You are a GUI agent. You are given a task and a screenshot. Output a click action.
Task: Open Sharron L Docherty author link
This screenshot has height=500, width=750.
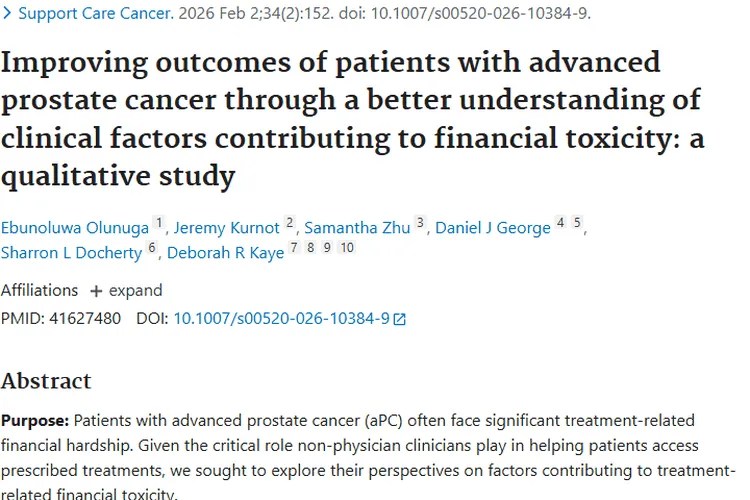point(71,253)
